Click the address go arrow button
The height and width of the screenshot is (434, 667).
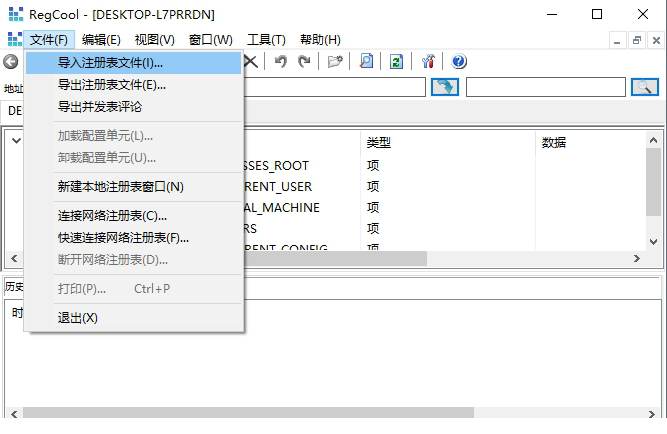(445, 87)
